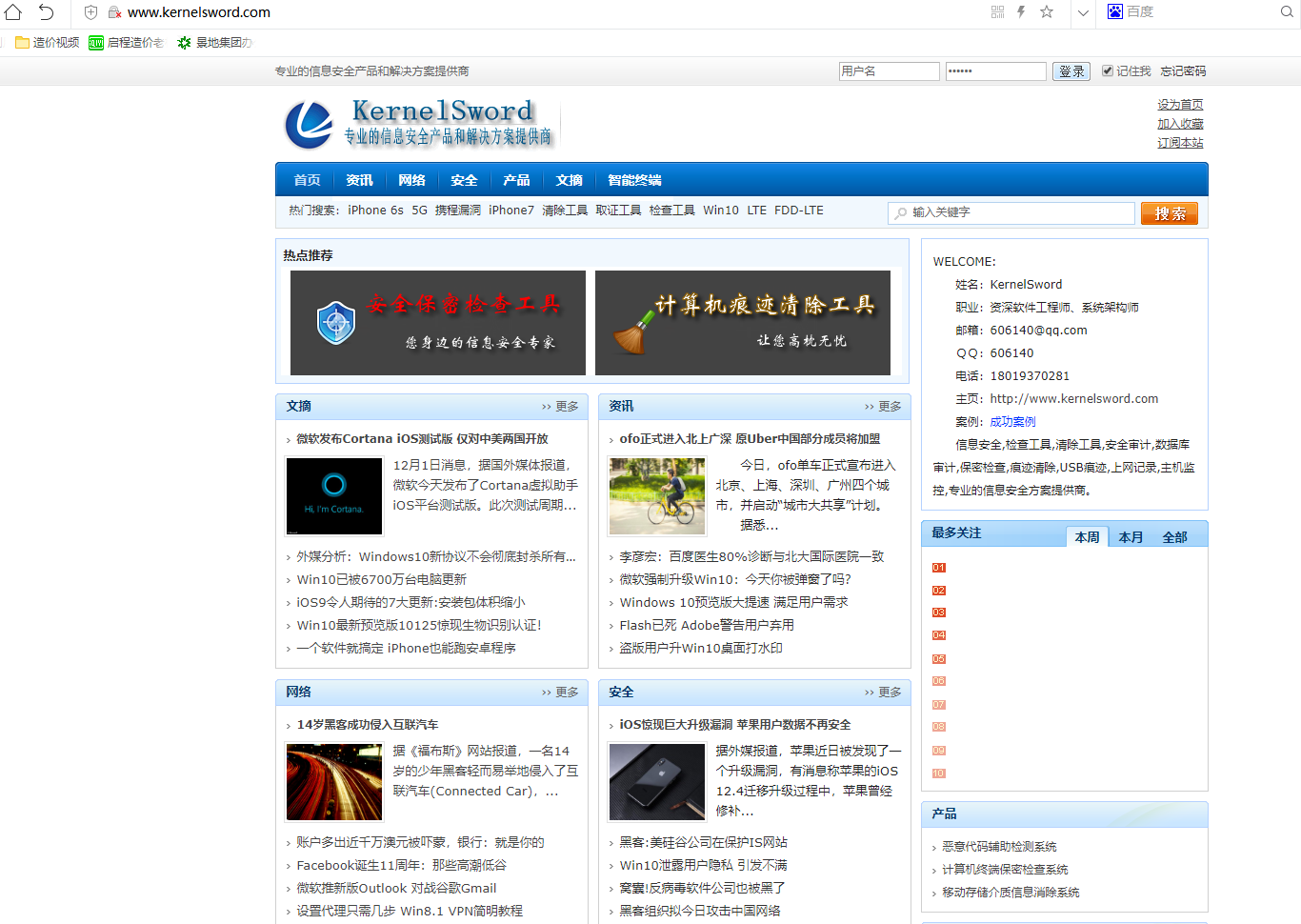1301x924 pixels.
Task: Open article 盗版用户升Win10桌面打水印
Action: (701, 649)
